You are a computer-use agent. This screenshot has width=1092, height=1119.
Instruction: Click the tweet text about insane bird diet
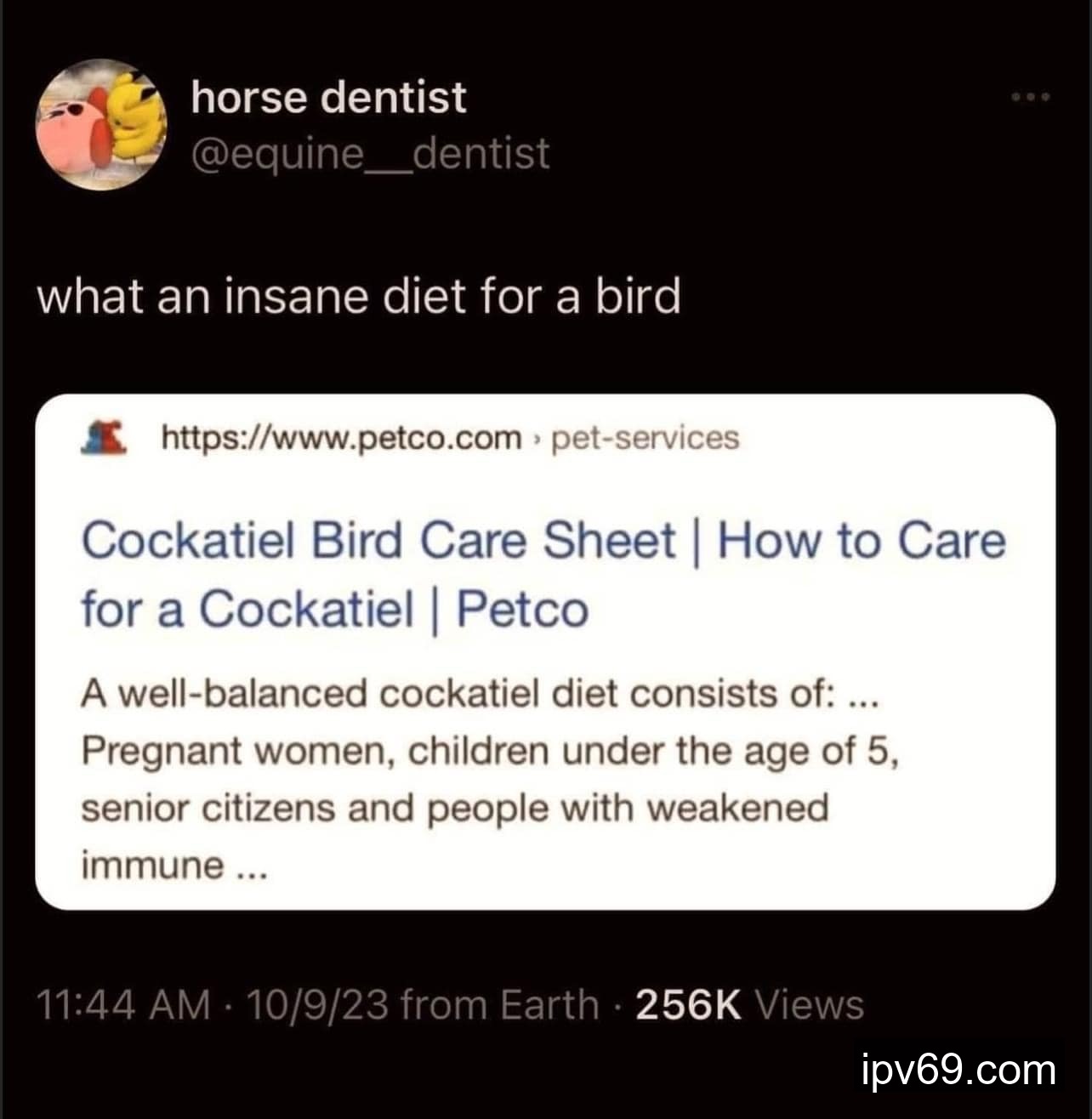click(358, 297)
